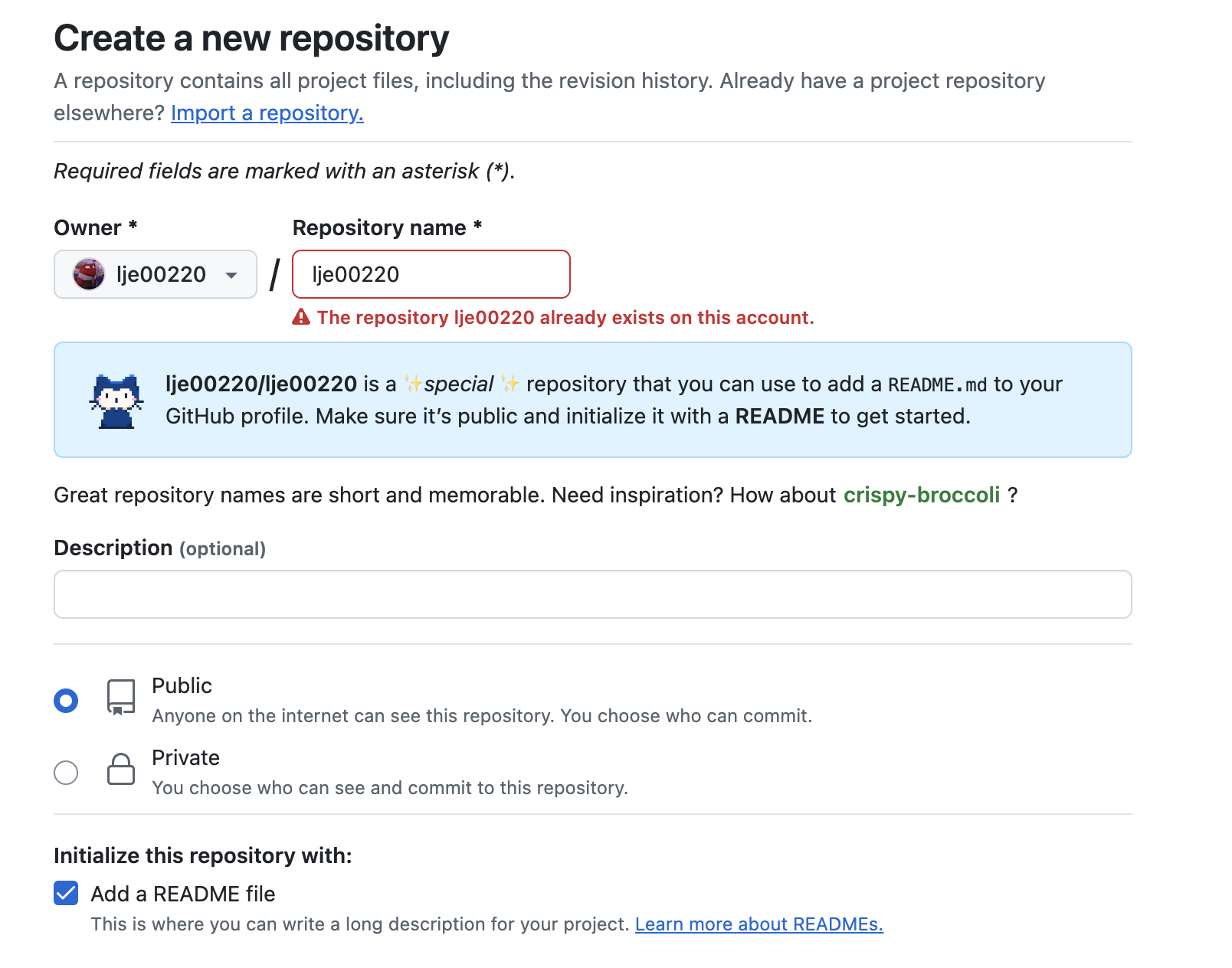Click the red warning triangle icon
Screen dimensions: 1232x968
click(301, 317)
